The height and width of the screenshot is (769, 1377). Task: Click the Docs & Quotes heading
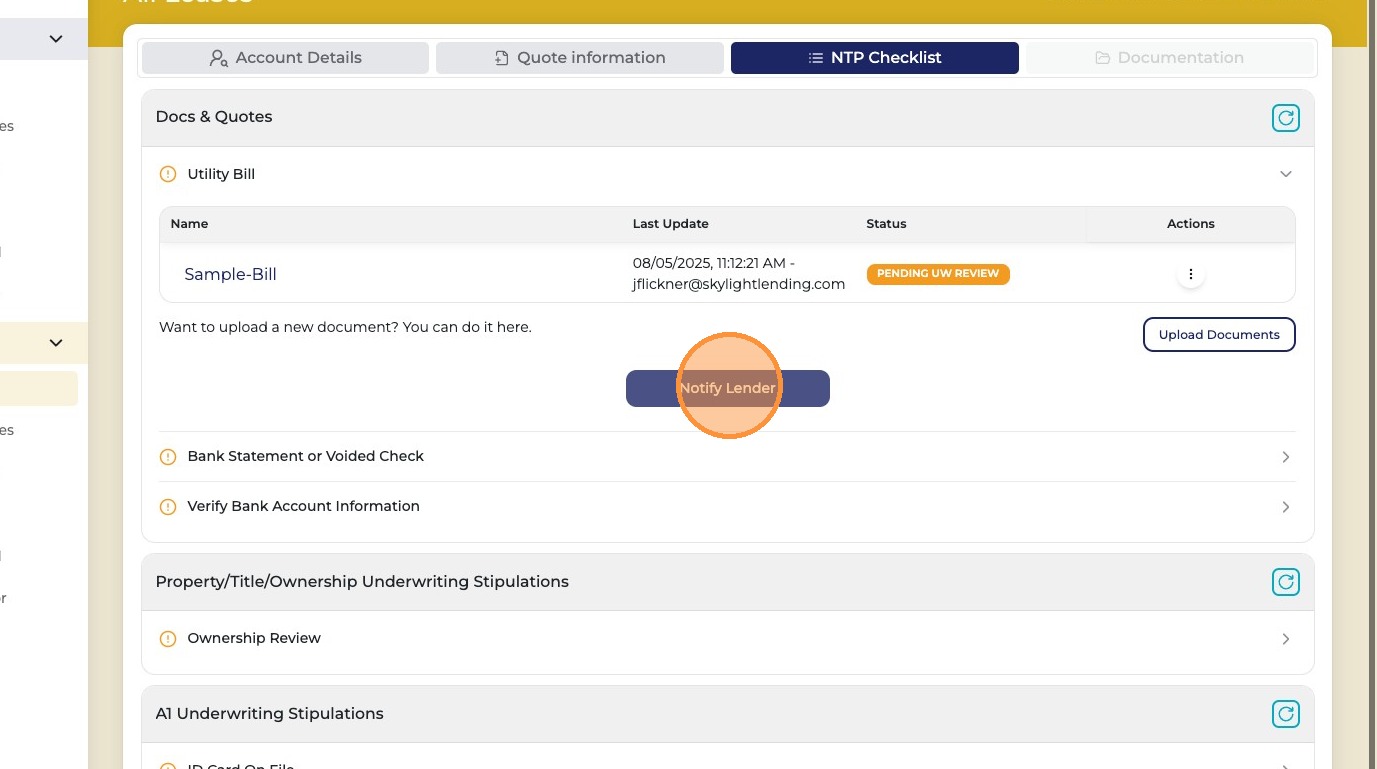click(x=214, y=117)
